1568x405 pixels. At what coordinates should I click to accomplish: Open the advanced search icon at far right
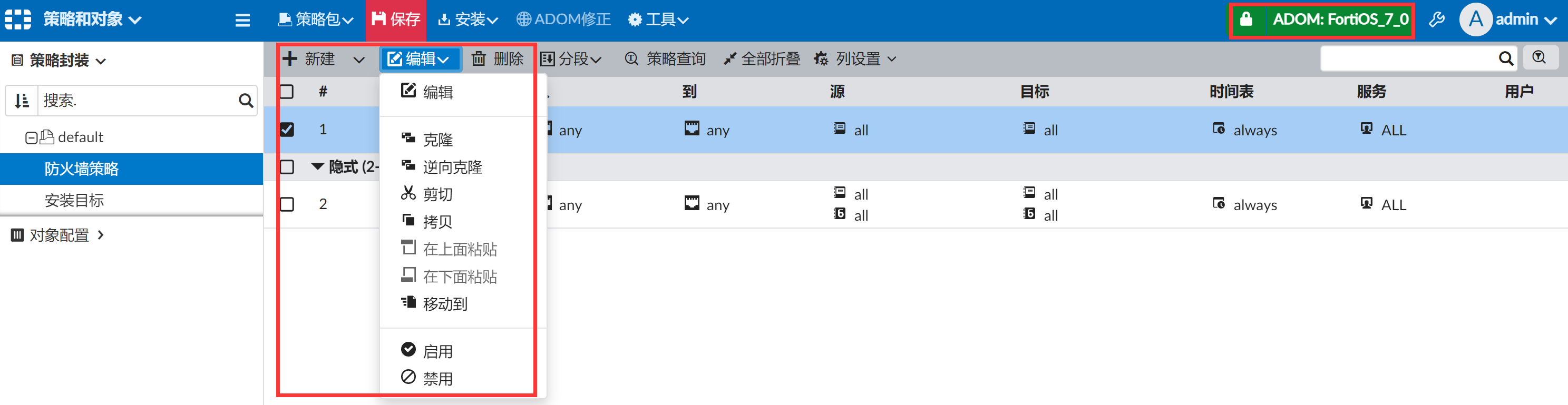1540,58
